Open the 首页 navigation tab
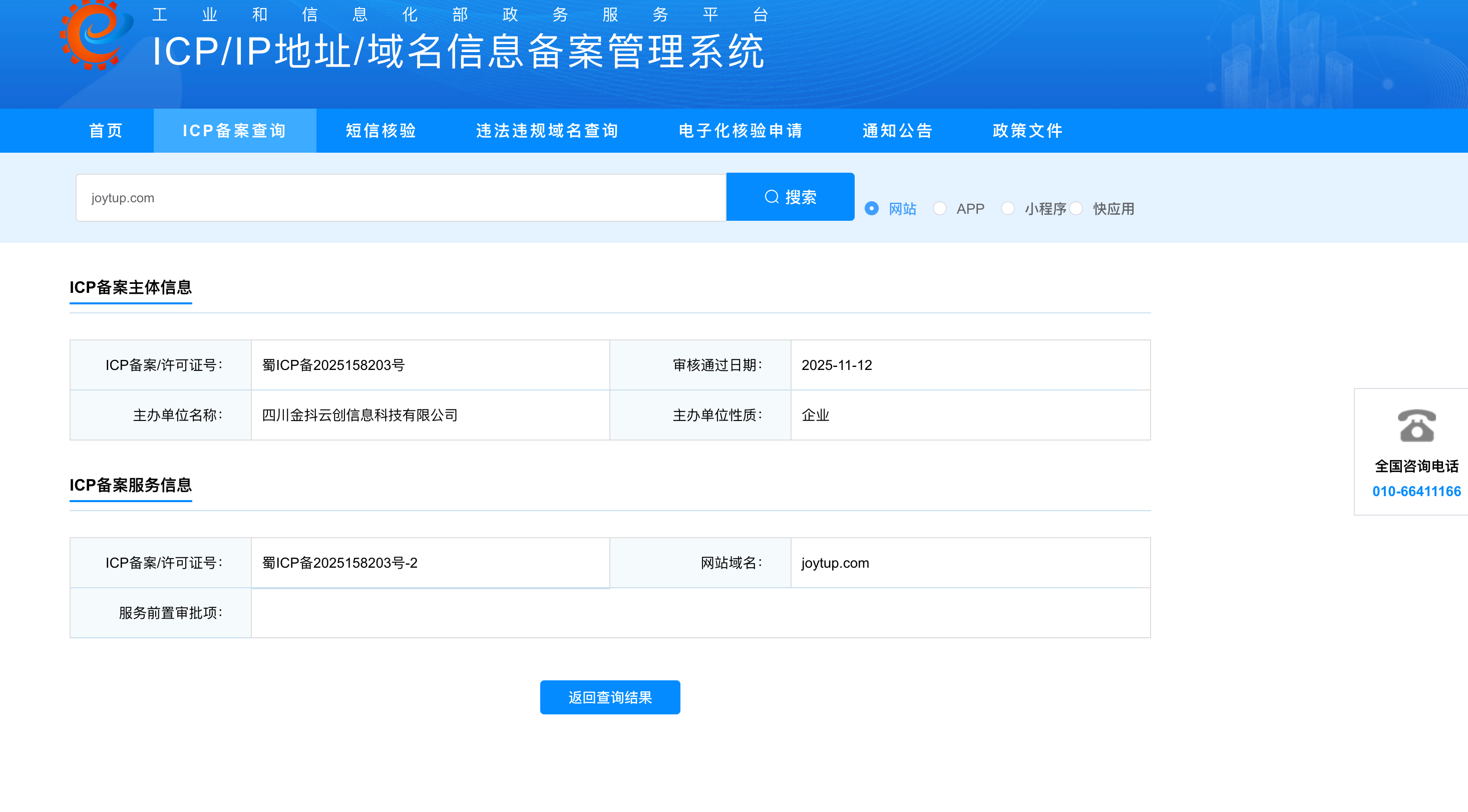This screenshot has width=1468, height=812. (106, 131)
